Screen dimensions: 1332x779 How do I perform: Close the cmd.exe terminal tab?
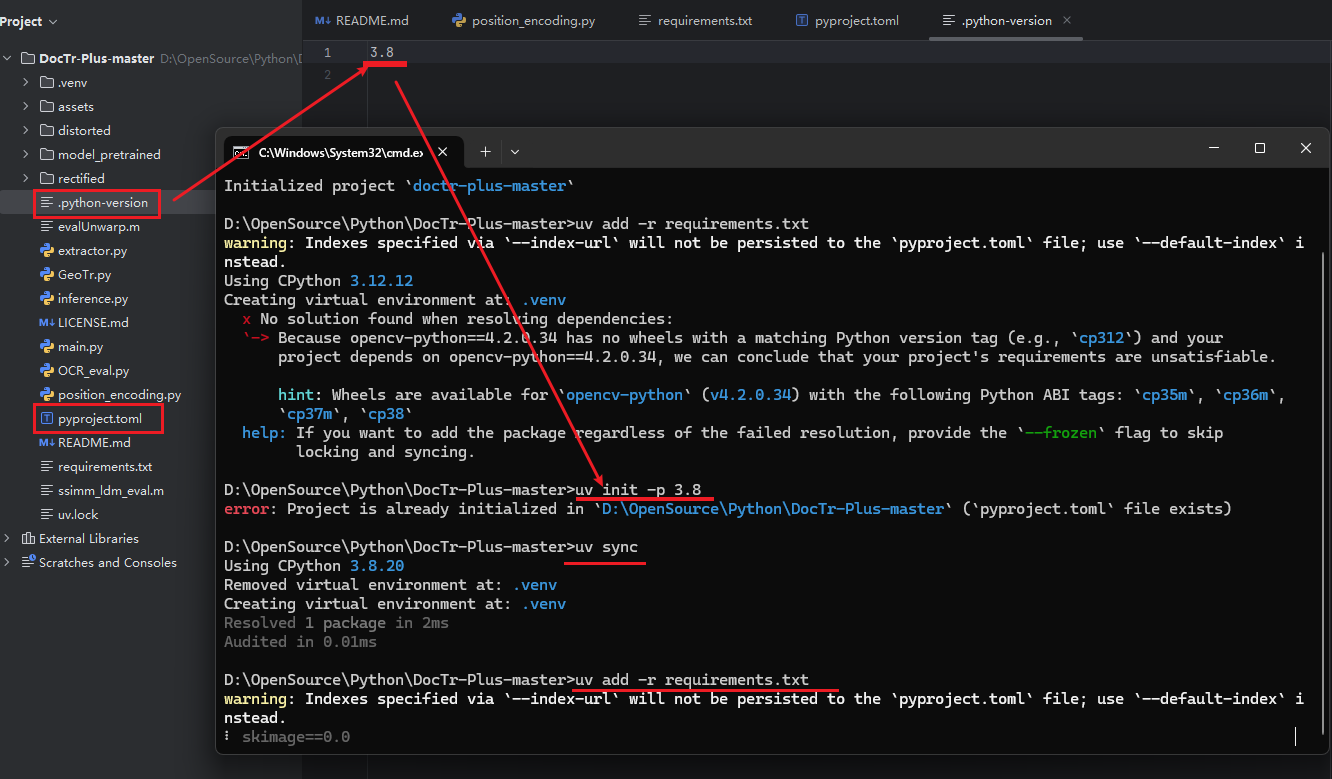444,152
